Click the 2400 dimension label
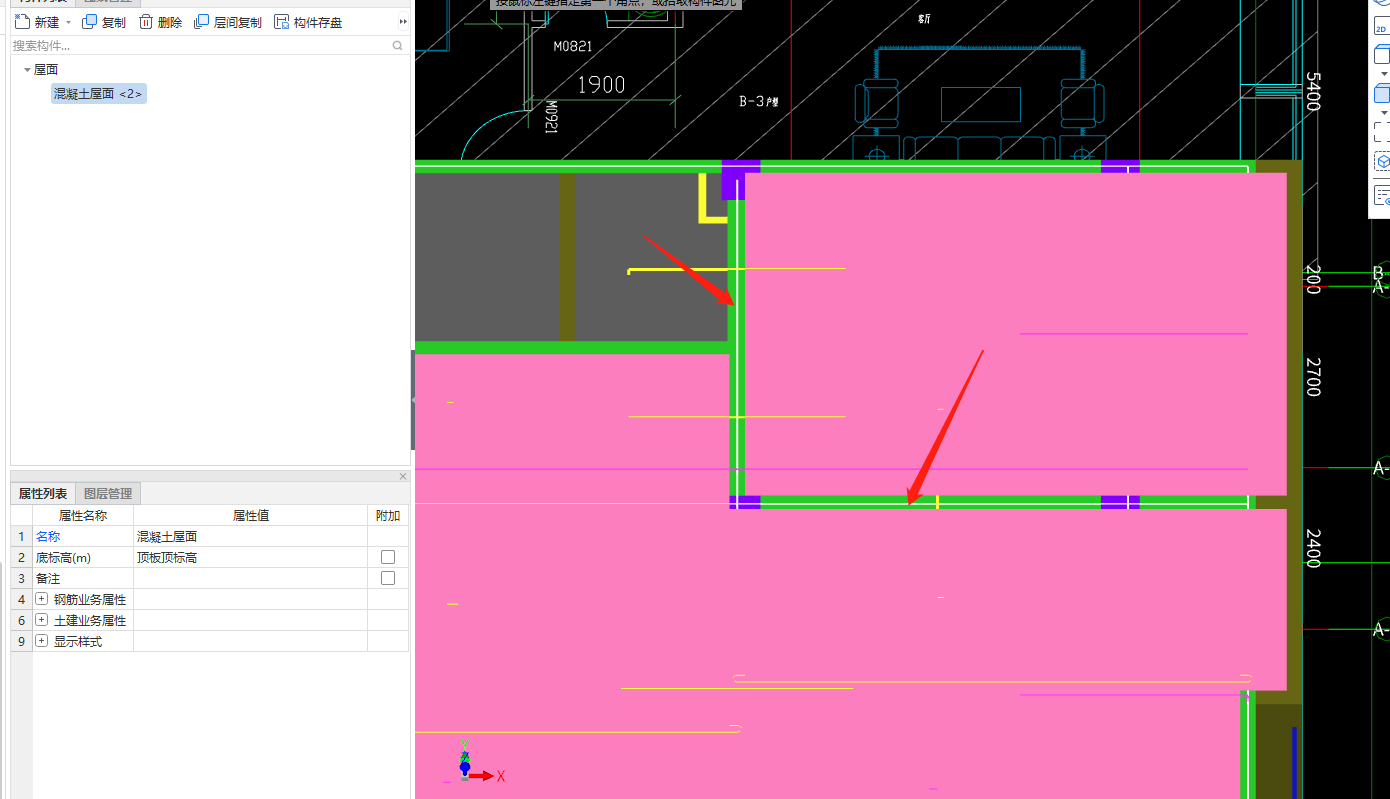This screenshot has width=1390, height=799. [x=1313, y=548]
